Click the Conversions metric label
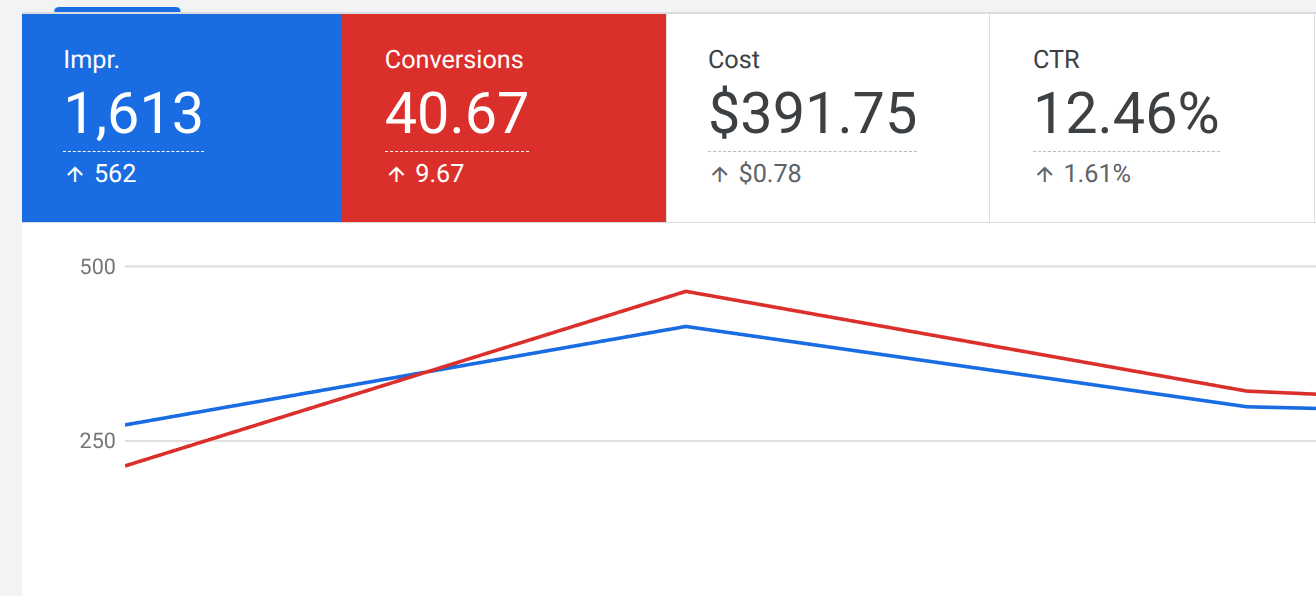The width and height of the screenshot is (1316, 596). tap(455, 59)
